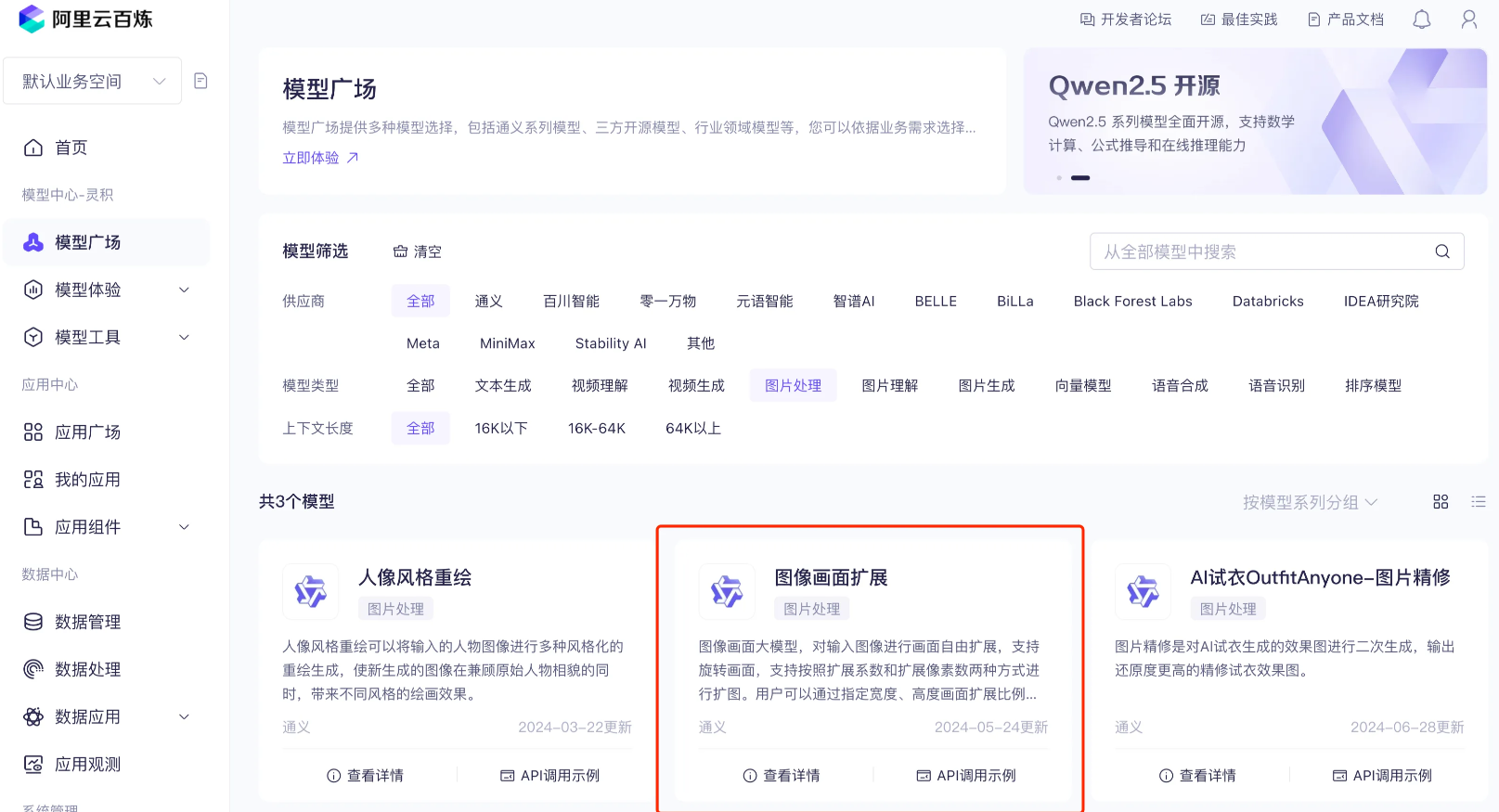Image resolution: width=1499 pixels, height=812 pixels.
Task: Select model type 向量模型
Action: [x=1083, y=385]
